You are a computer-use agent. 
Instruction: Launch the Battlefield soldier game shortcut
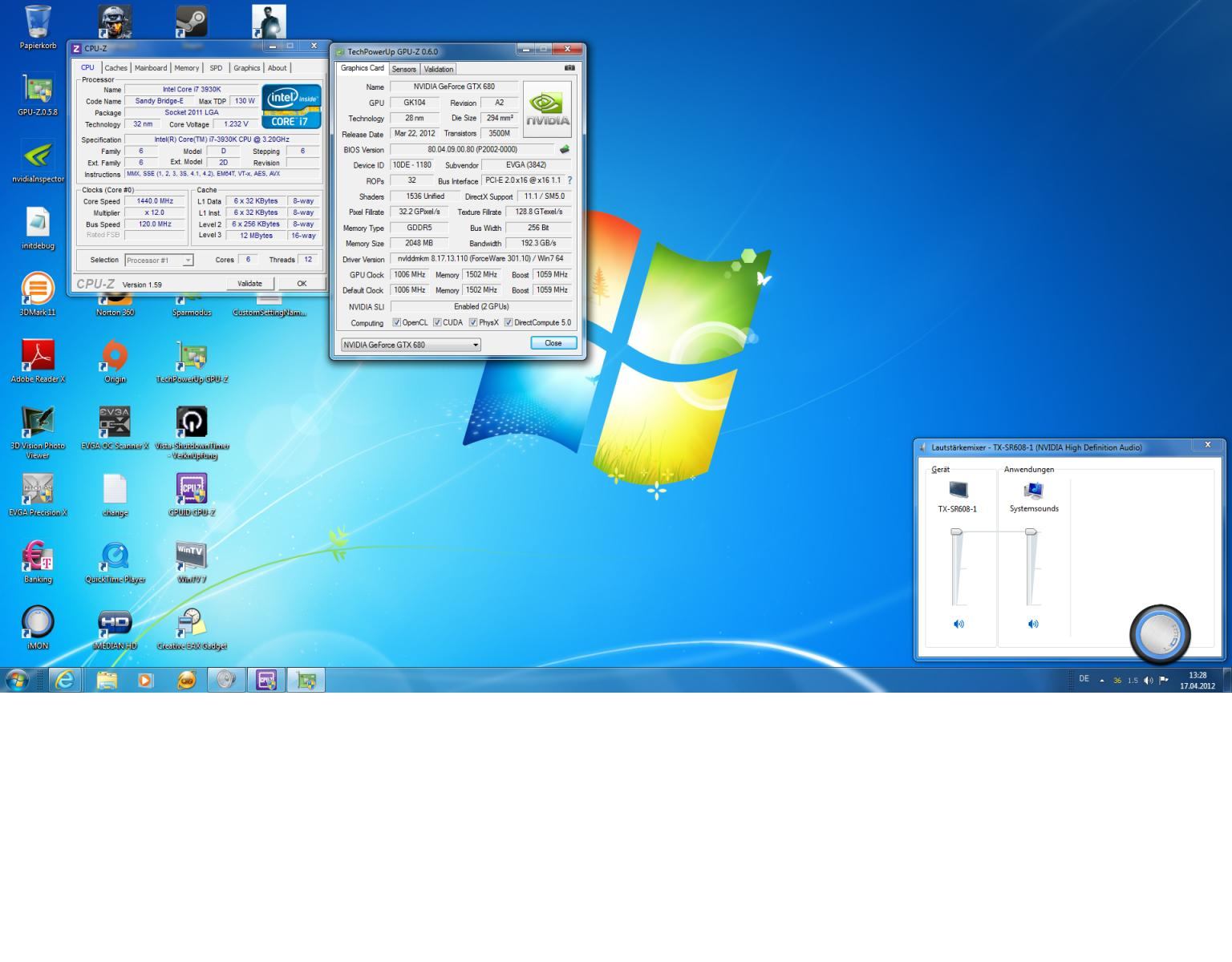[115, 22]
